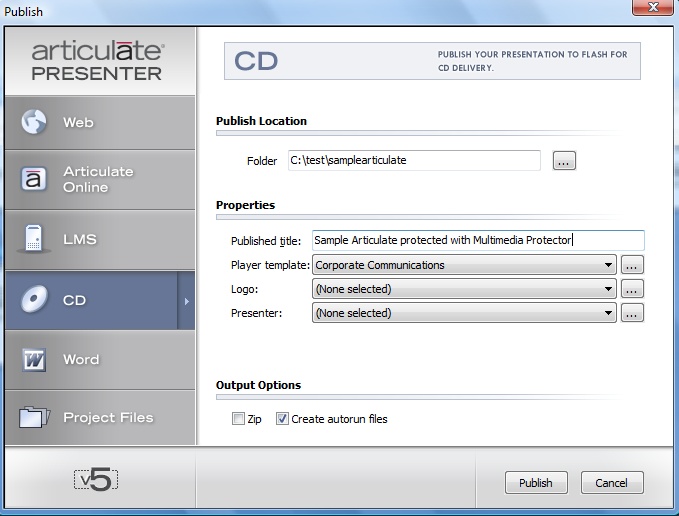Open the Player template dropdown
The height and width of the screenshot is (516, 679).
click(x=464, y=265)
